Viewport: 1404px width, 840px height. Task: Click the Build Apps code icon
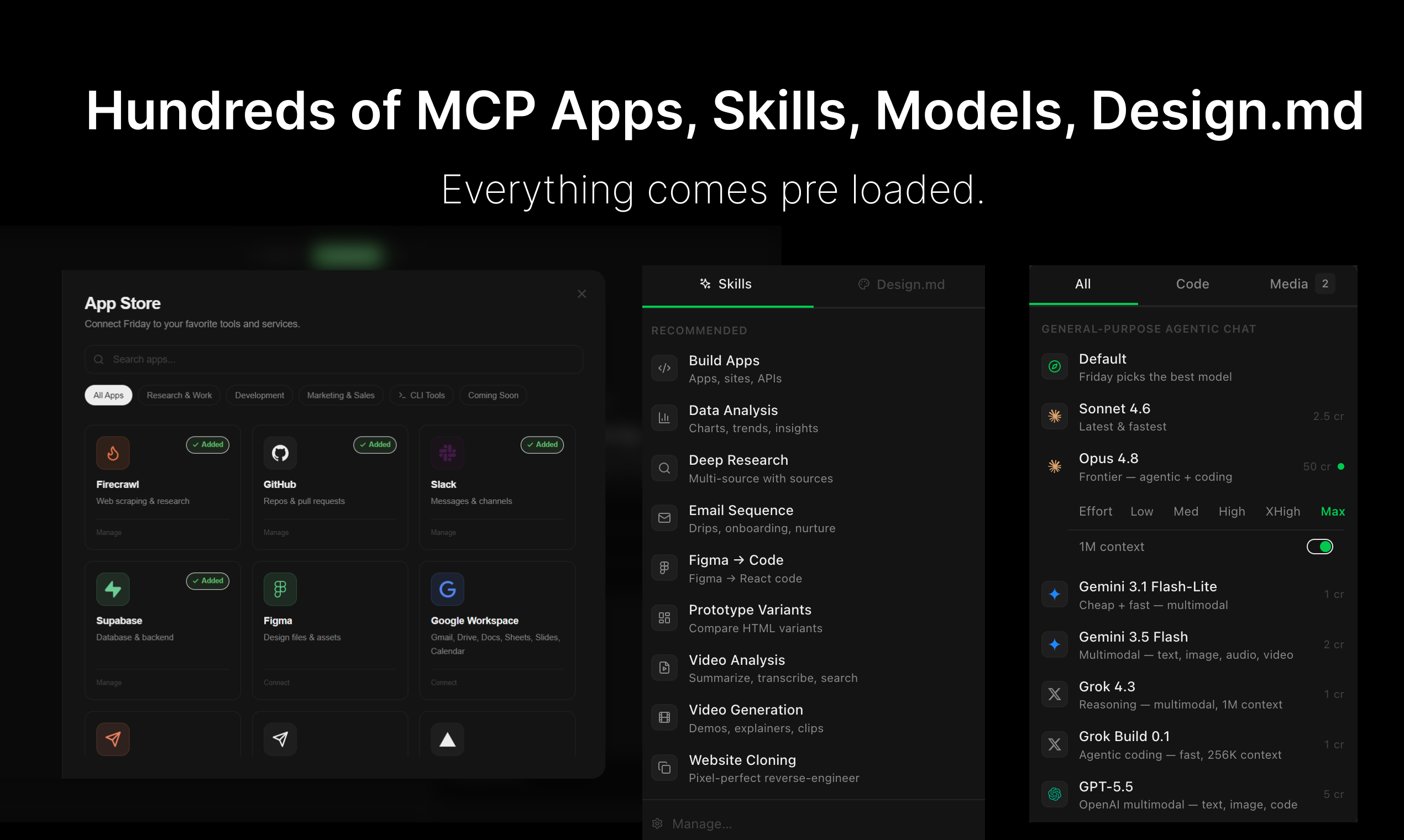click(664, 369)
